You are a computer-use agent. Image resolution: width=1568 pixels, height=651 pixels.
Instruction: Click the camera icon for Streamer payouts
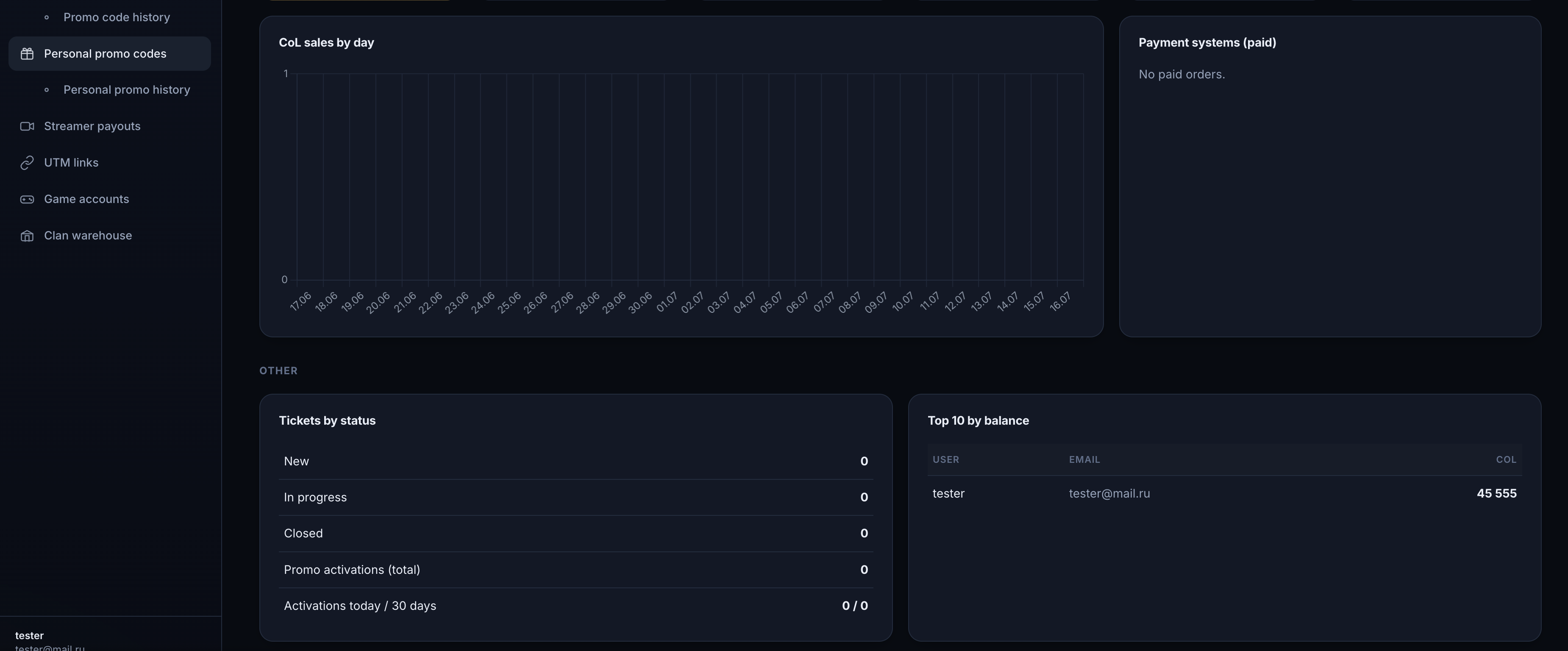pyautogui.click(x=27, y=126)
